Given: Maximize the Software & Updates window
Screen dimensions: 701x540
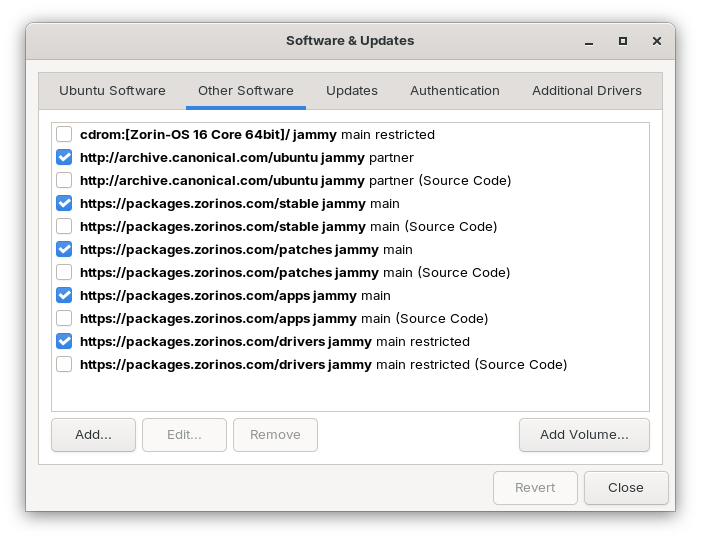Looking at the screenshot, I should click(x=623, y=41).
